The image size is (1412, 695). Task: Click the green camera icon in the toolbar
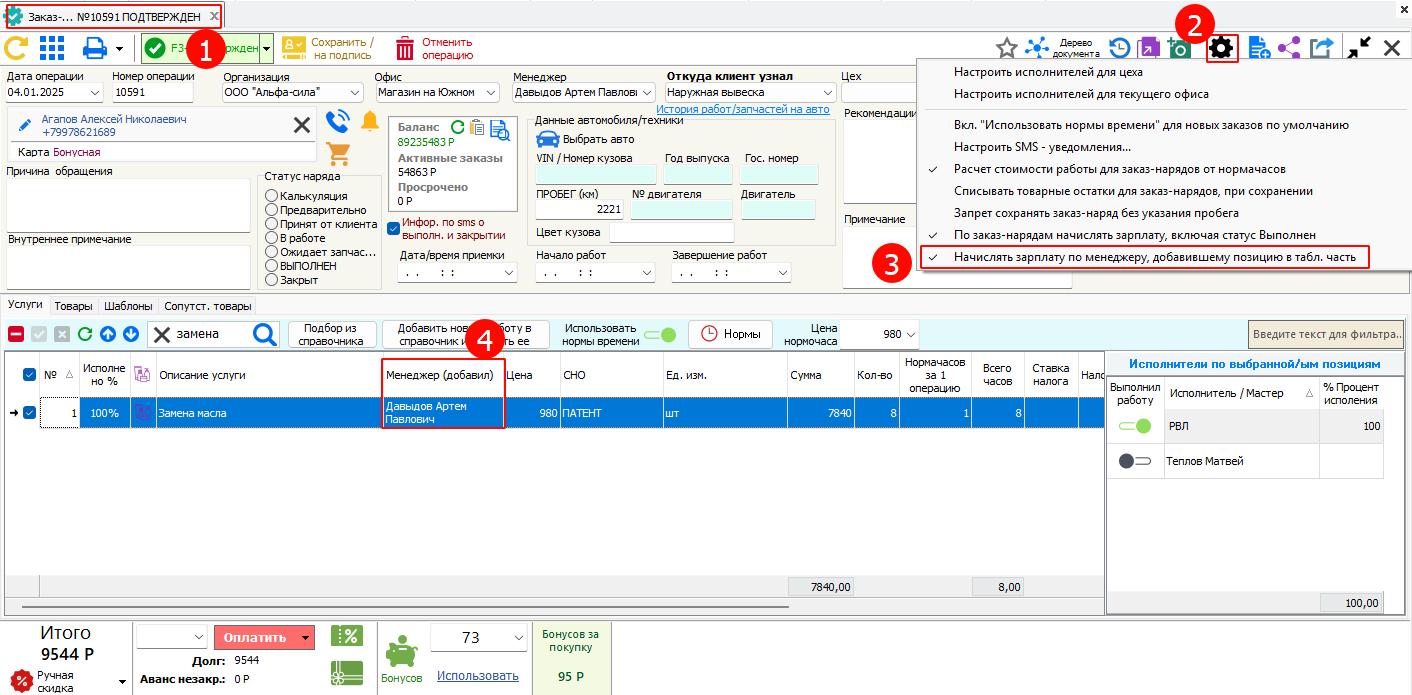[1179, 48]
